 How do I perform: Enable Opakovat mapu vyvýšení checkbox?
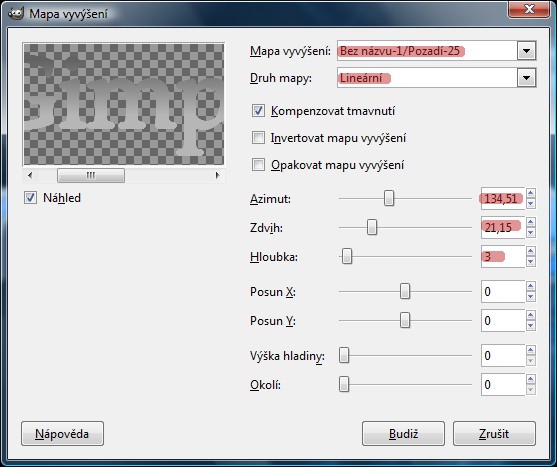(x=258, y=165)
